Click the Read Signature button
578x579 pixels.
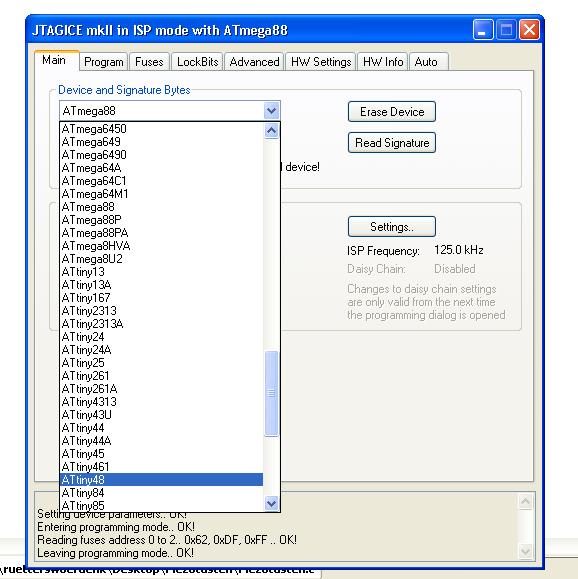pyautogui.click(x=392, y=143)
